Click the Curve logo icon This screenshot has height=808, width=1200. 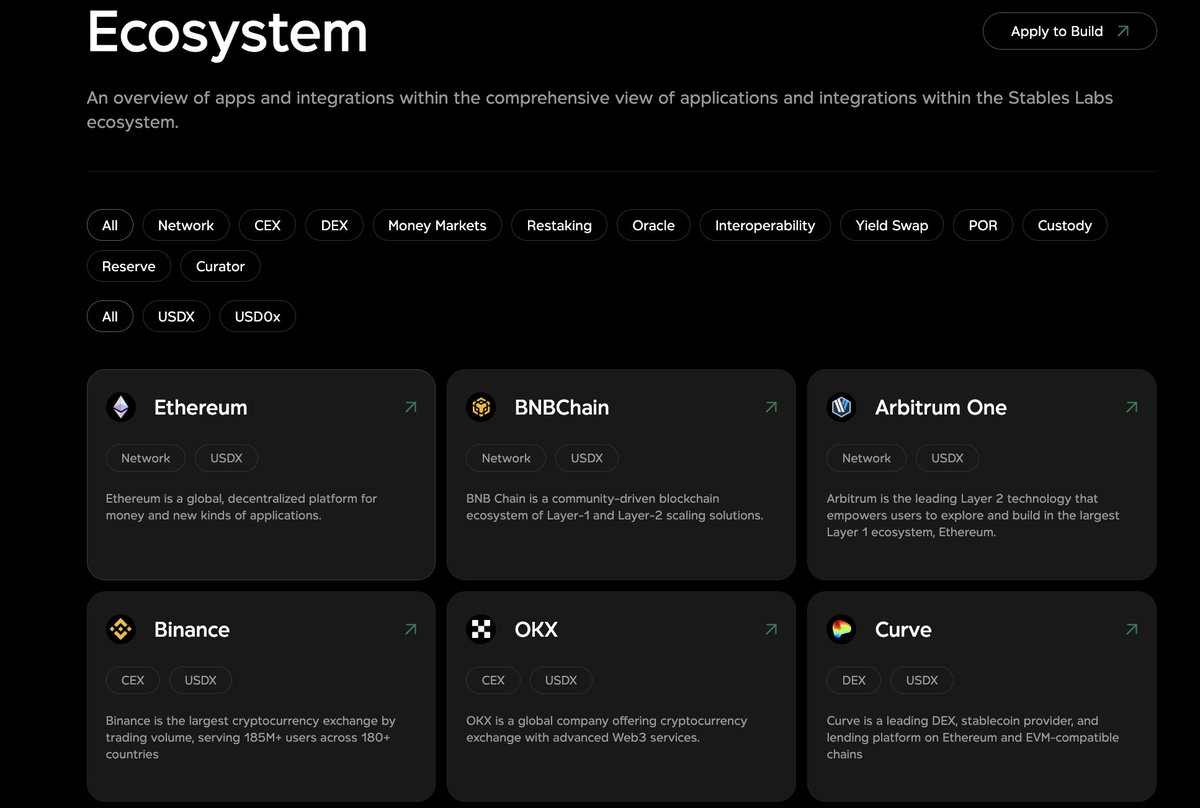pyautogui.click(x=842, y=629)
